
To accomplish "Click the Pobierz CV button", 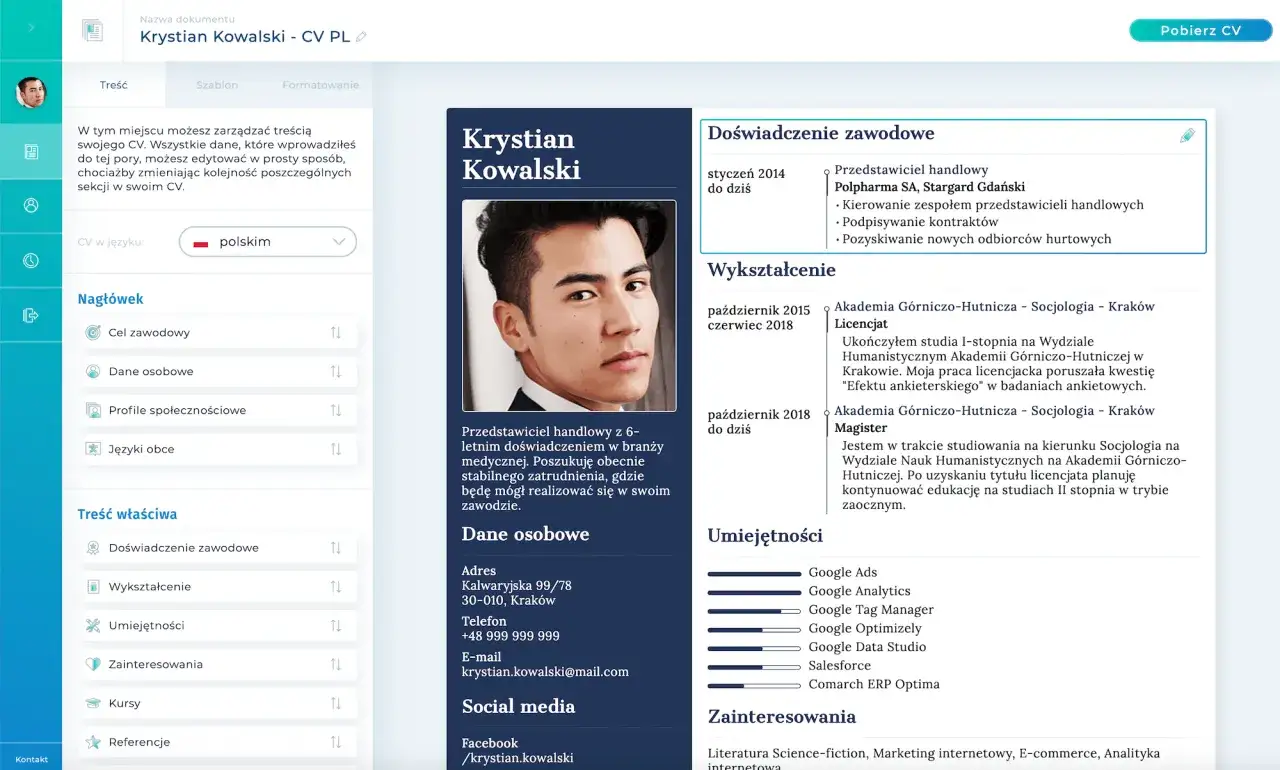I will [x=1199, y=30].
